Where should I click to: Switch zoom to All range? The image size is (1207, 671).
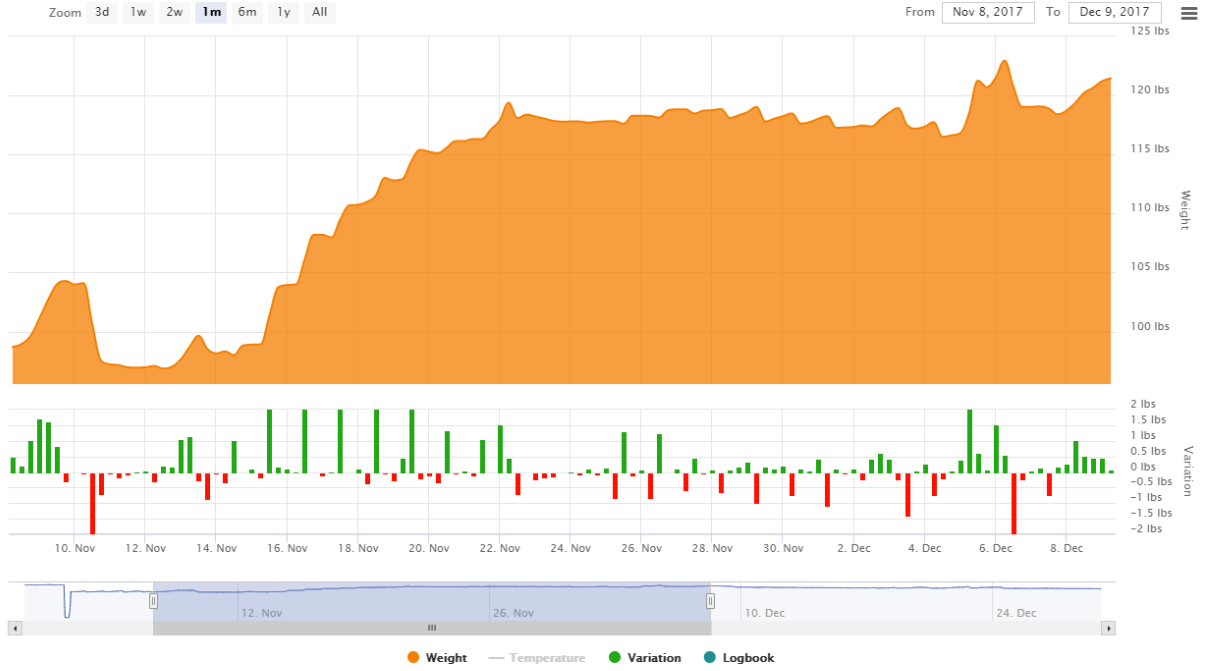319,13
